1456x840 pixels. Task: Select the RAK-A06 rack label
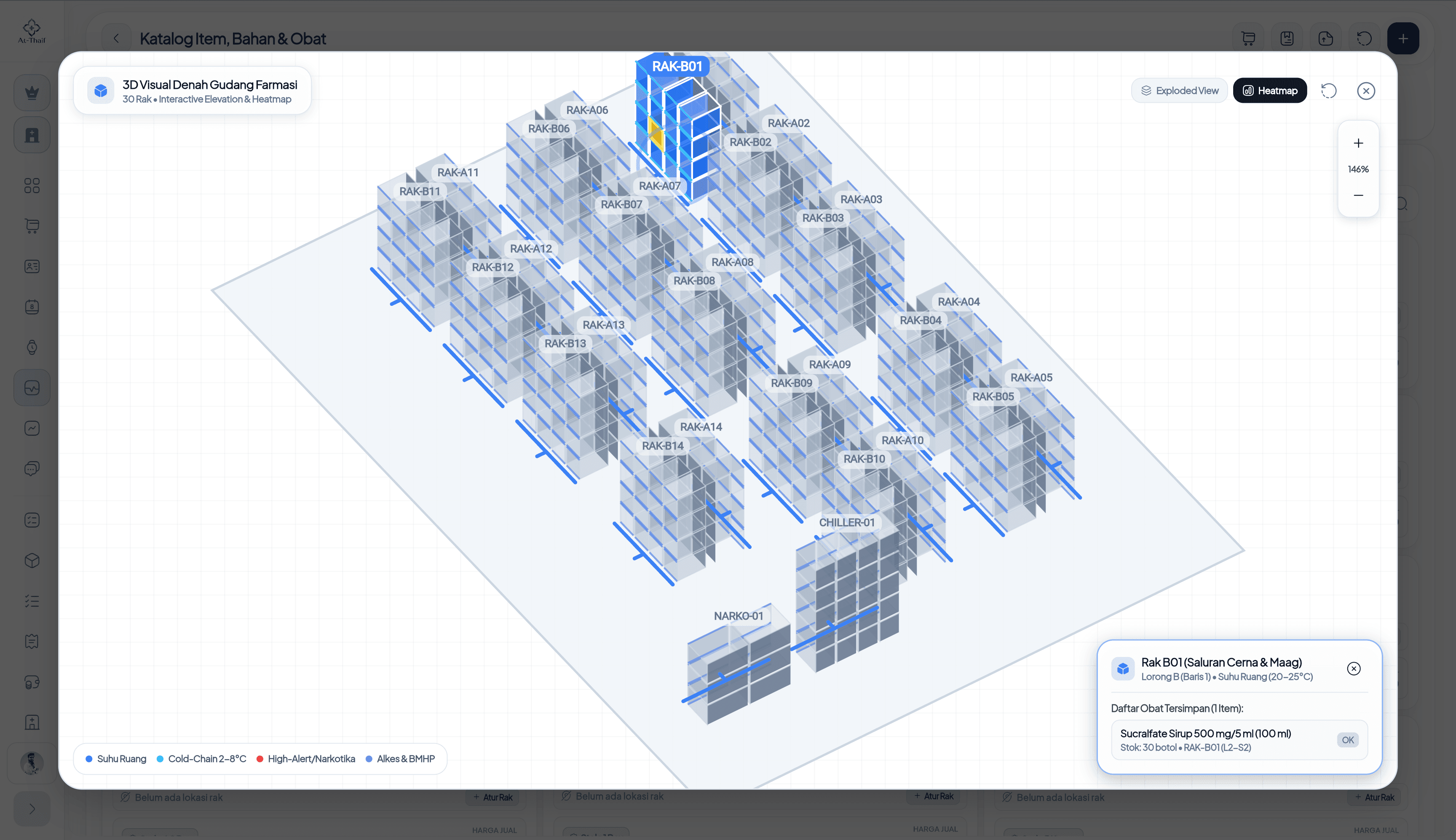tap(587, 110)
